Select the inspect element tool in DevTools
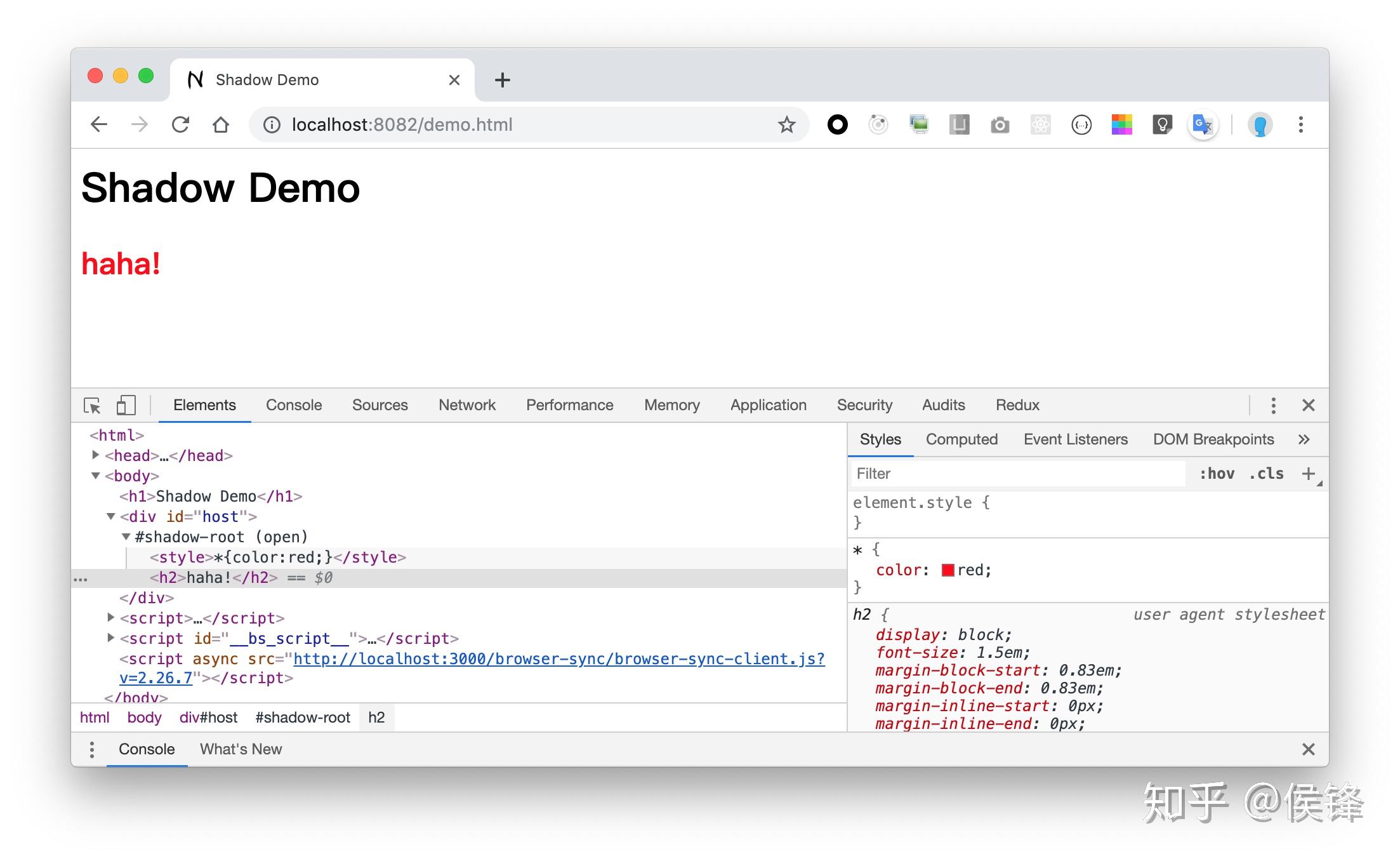 pyautogui.click(x=93, y=404)
